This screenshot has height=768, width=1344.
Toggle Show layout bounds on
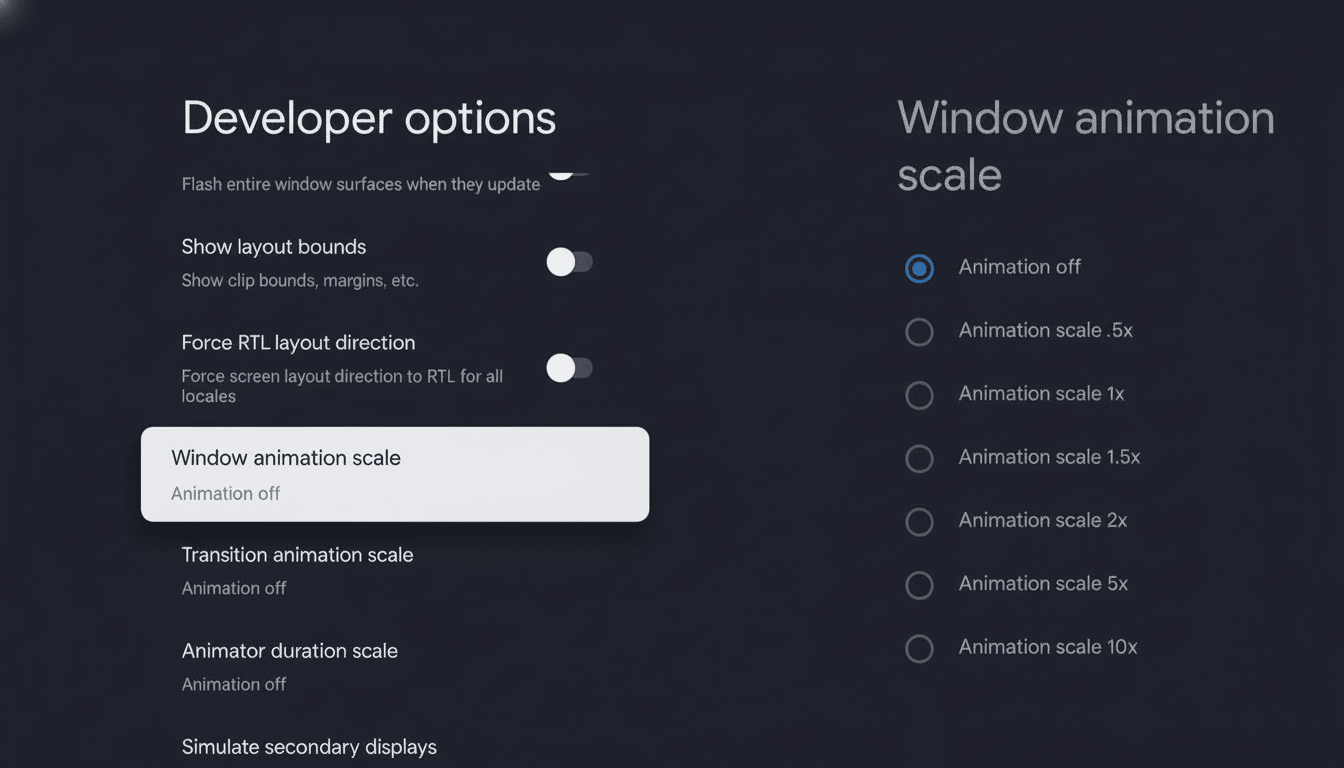click(570, 261)
